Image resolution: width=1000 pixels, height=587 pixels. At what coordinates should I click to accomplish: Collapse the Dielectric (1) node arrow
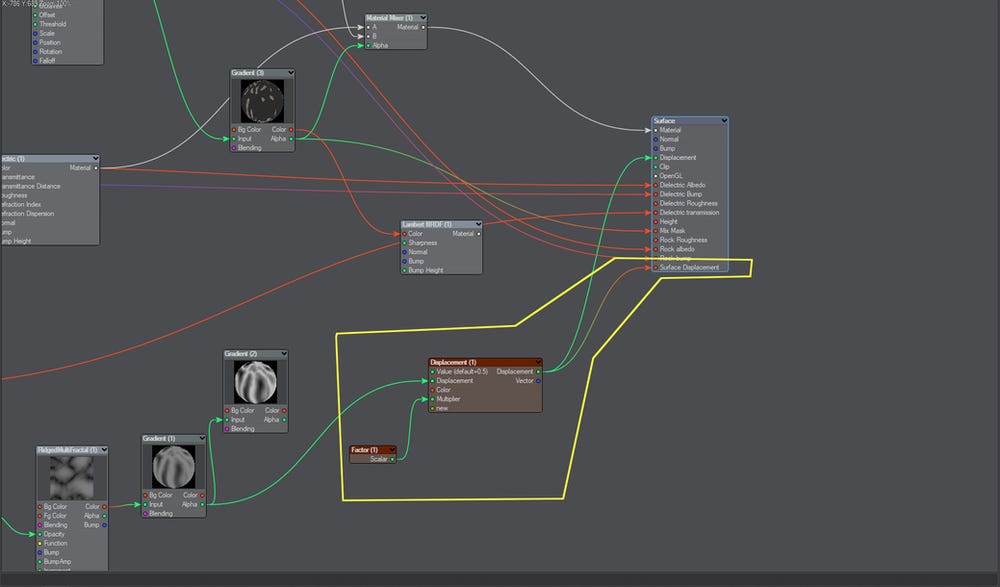tap(95, 158)
